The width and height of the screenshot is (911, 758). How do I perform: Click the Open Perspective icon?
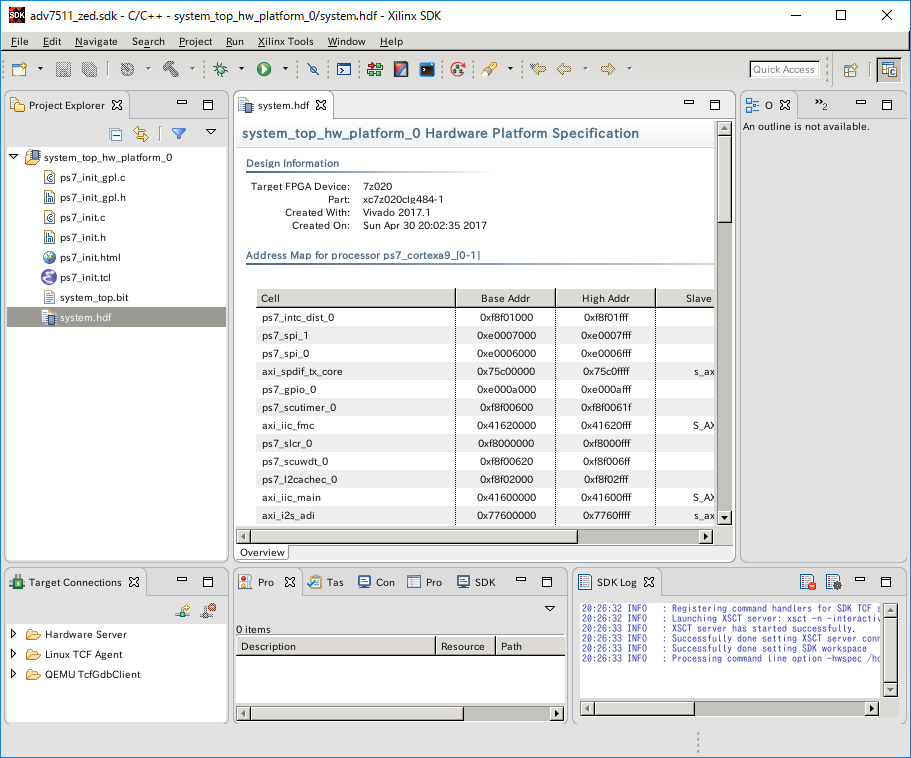point(851,70)
